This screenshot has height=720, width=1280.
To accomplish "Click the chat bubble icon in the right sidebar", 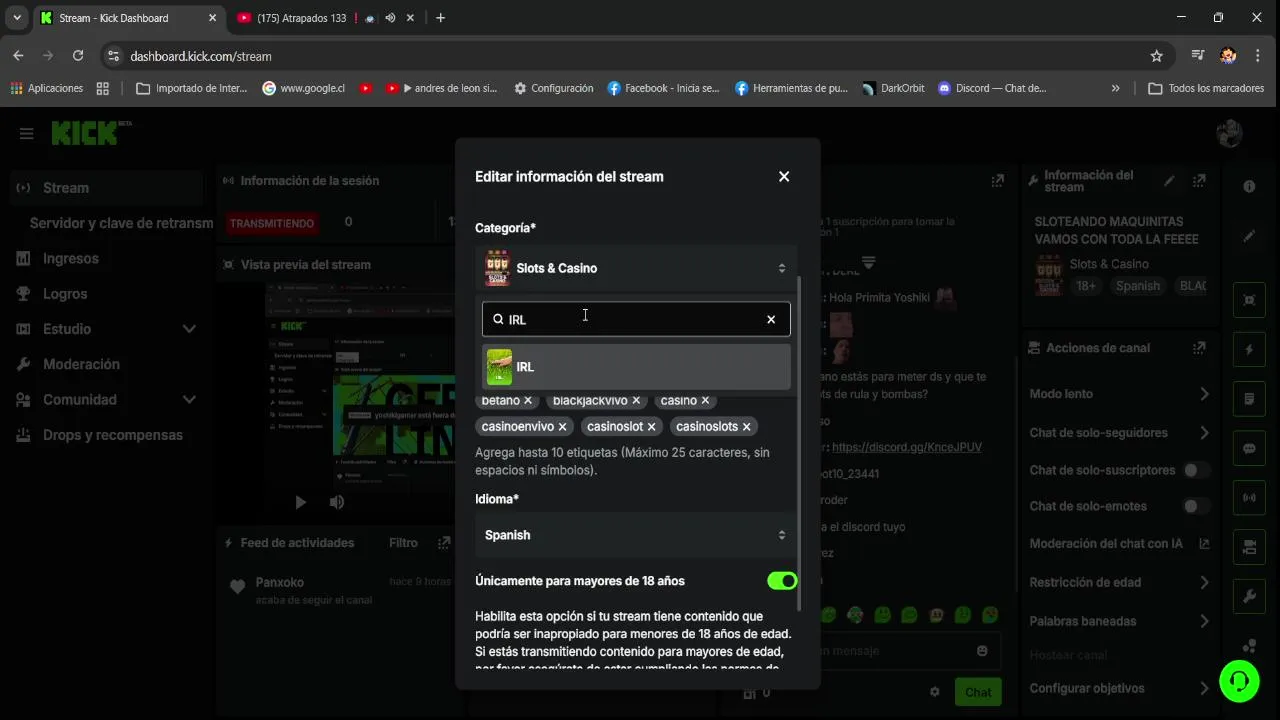I will coord(1249,449).
